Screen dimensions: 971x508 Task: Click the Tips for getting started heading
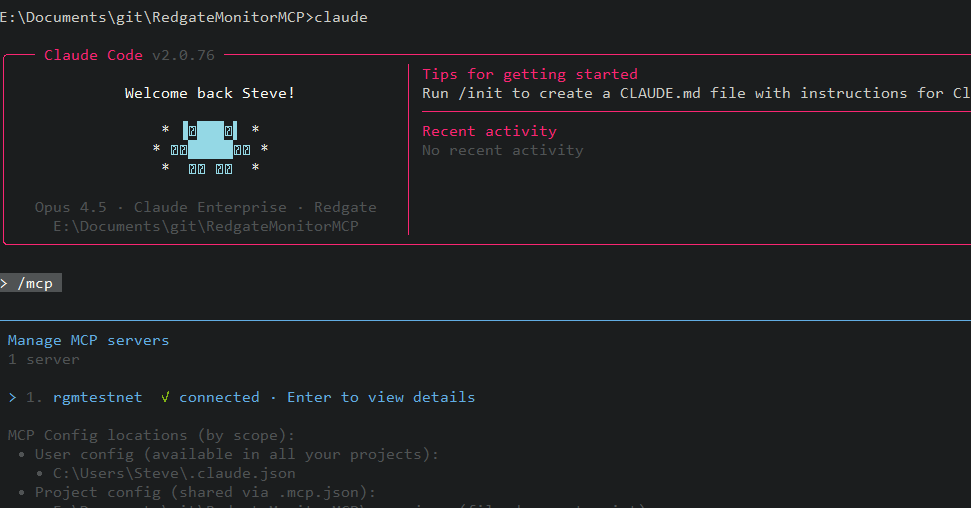point(529,74)
